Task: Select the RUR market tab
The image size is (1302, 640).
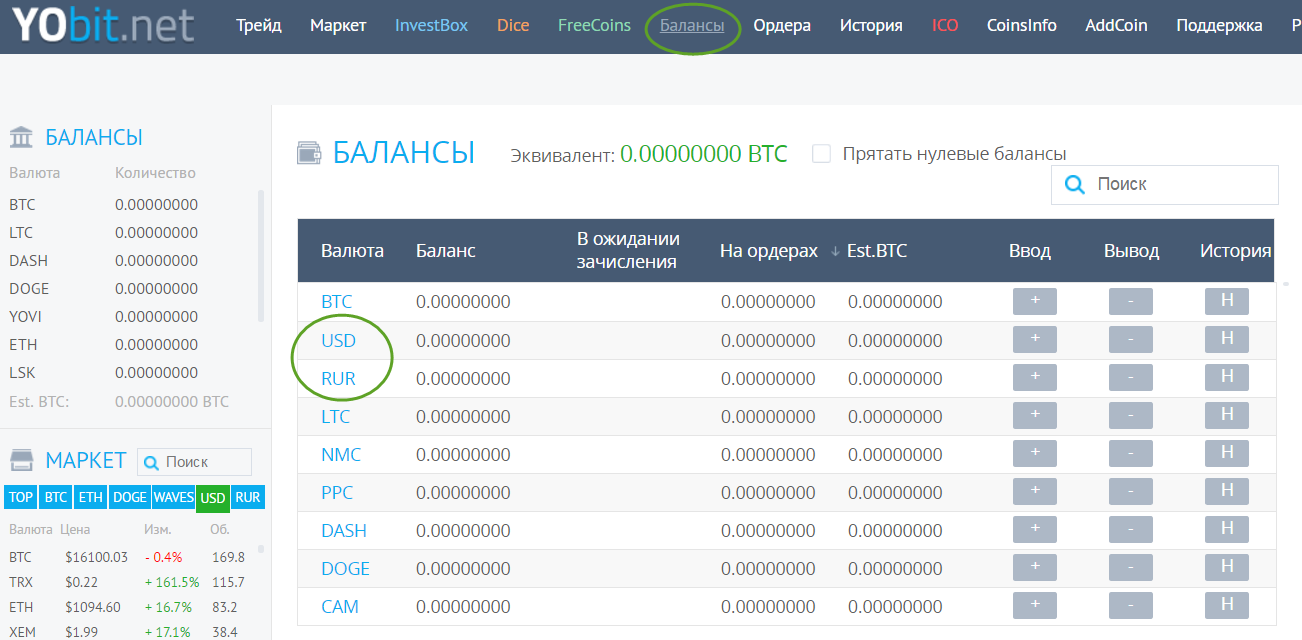Action: [248, 497]
